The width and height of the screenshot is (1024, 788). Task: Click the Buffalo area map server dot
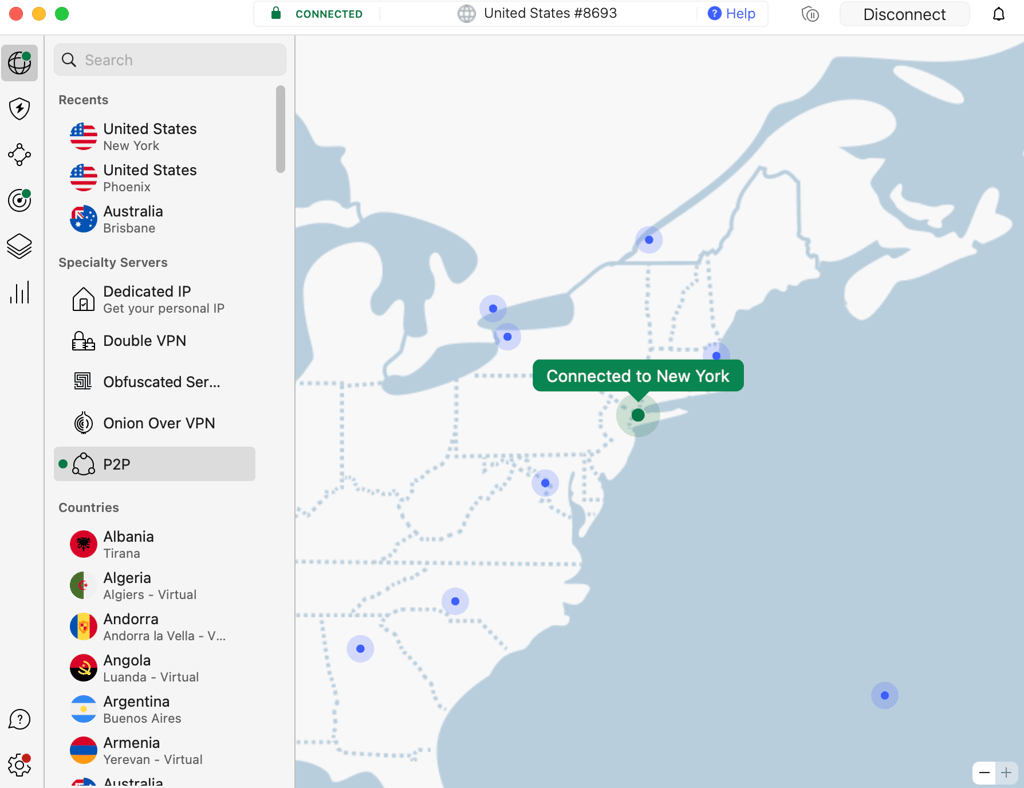pyautogui.click(x=507, y=337)
